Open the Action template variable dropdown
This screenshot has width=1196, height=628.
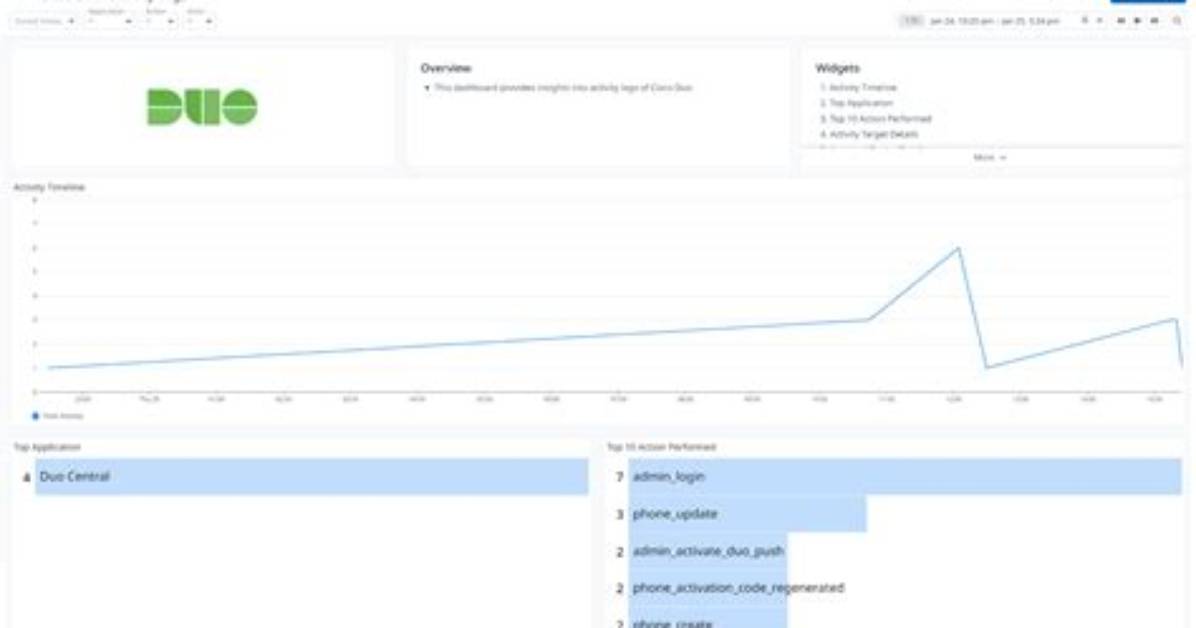tap(159, 21)
